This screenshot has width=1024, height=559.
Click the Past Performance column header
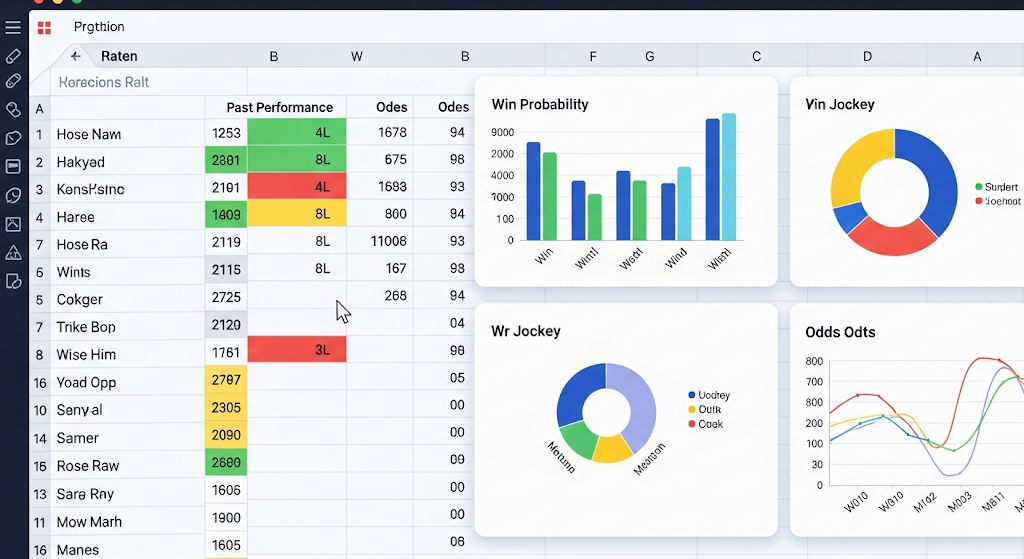click(279, 107)
